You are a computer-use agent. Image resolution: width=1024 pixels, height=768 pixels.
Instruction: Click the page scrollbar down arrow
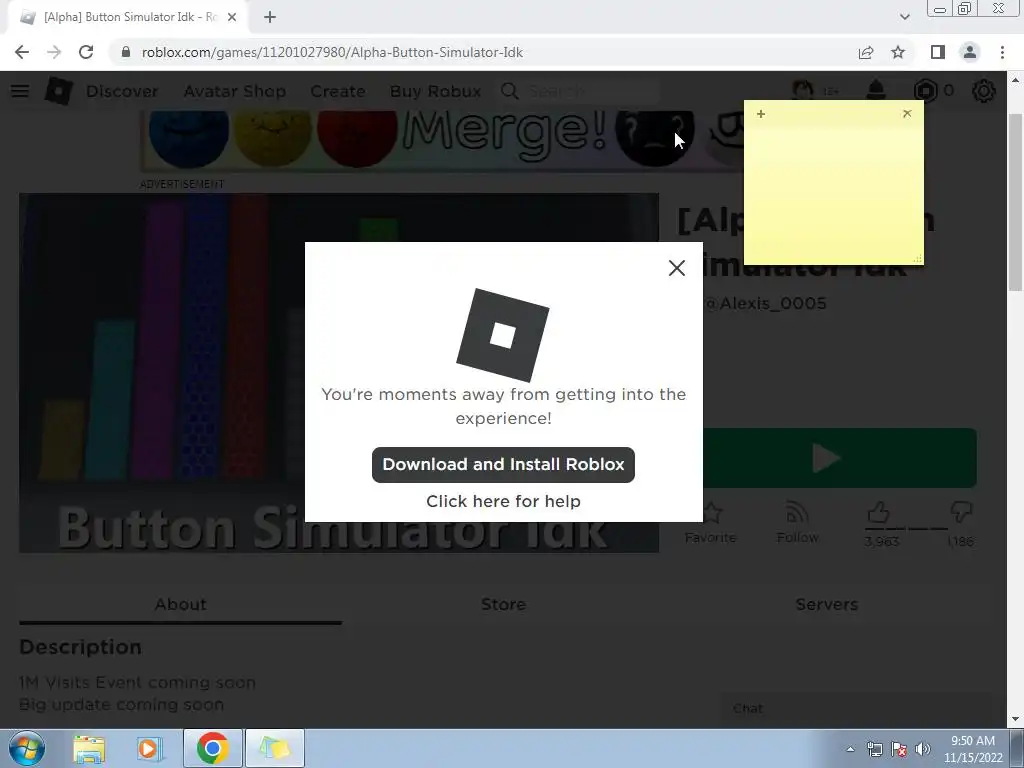[x=1016, y=719]
